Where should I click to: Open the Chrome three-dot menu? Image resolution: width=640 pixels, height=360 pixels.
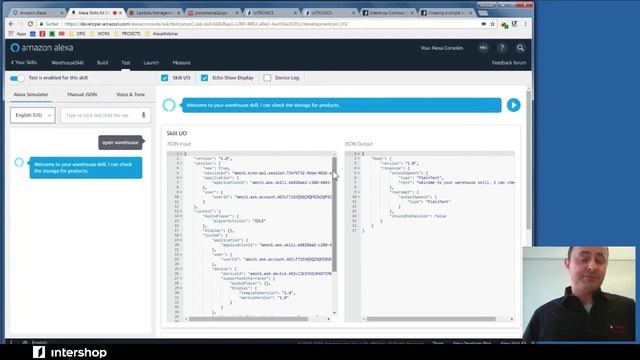point(525,24)
